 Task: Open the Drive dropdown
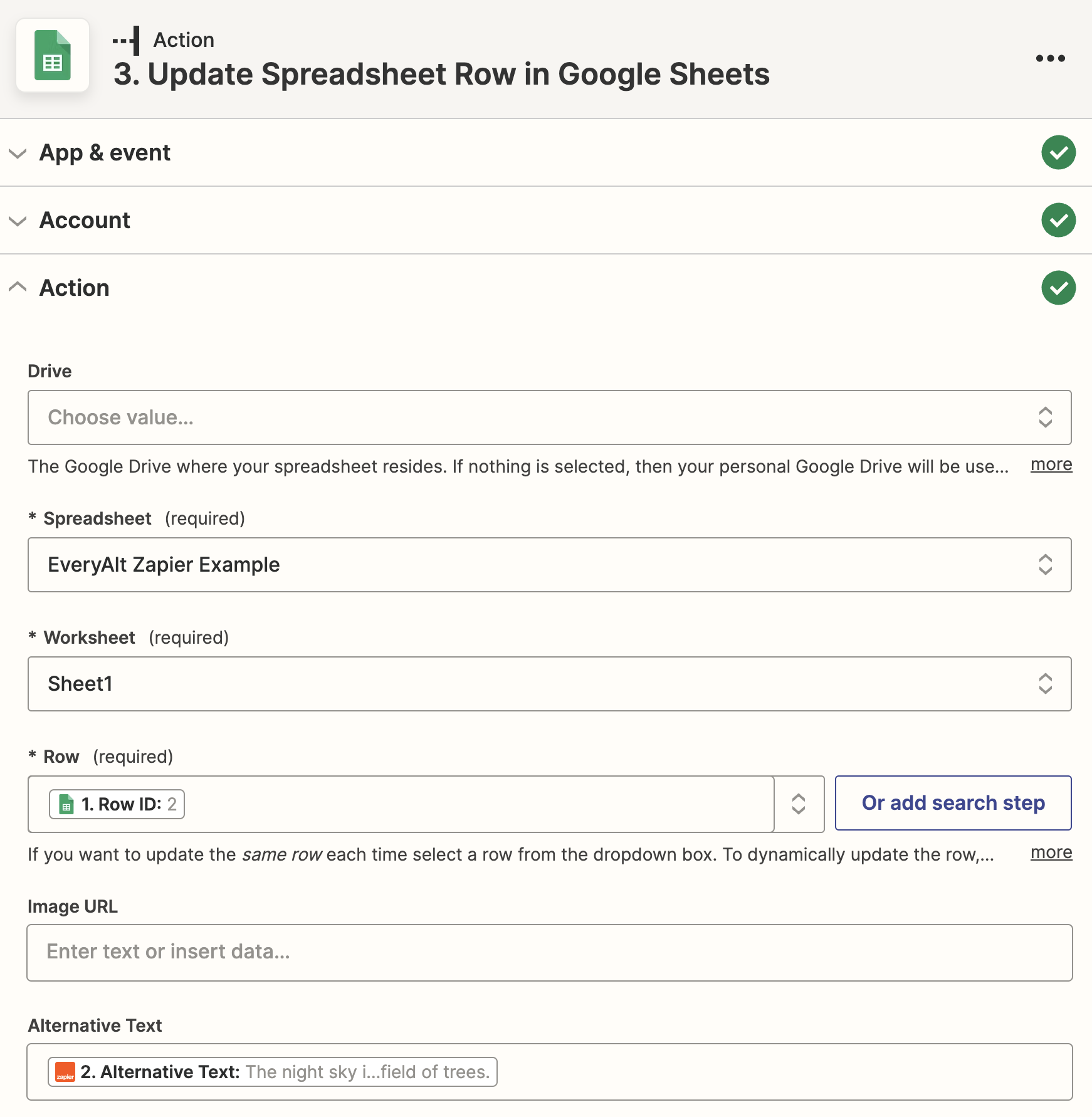(x=549, y=417)
